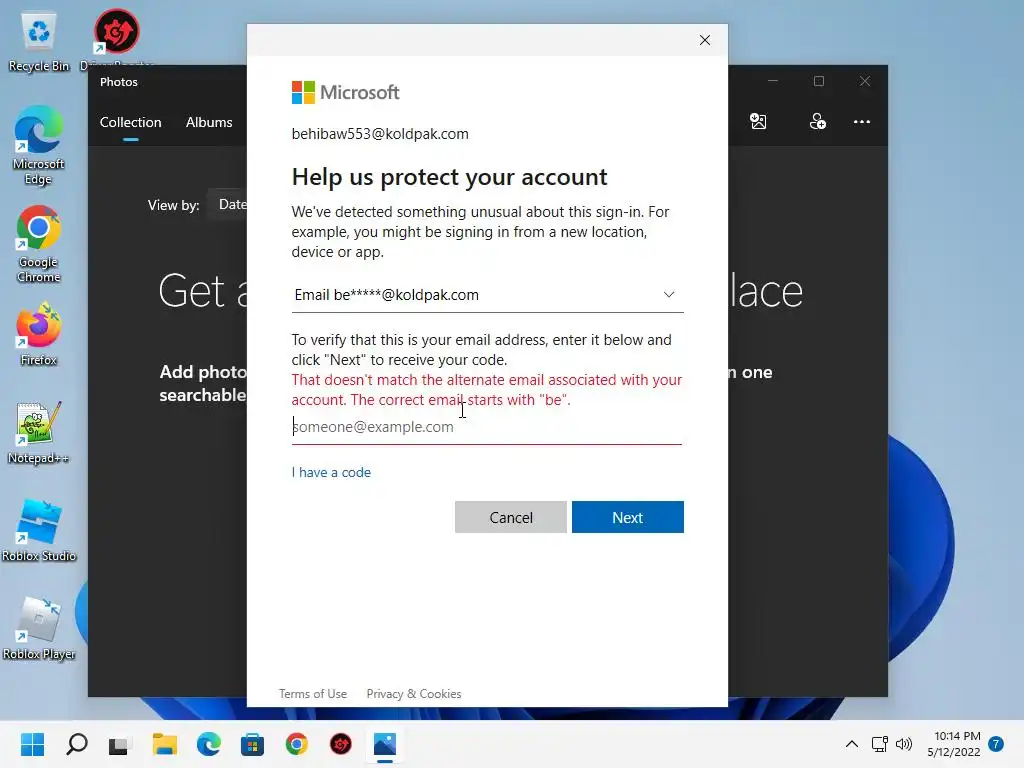
Task: Open File Explorer from taskbar
Action: click(x=165, y=744)
